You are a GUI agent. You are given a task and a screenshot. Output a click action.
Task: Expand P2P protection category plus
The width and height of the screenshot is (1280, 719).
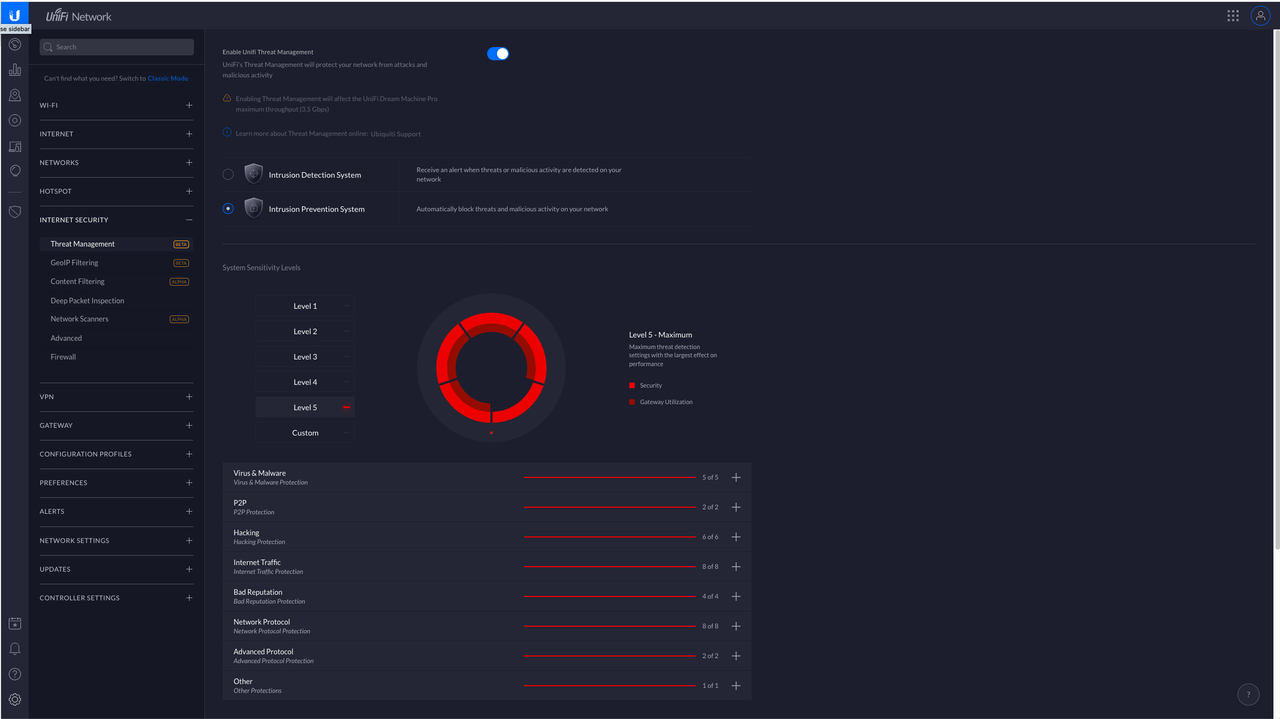click(736, 507)
